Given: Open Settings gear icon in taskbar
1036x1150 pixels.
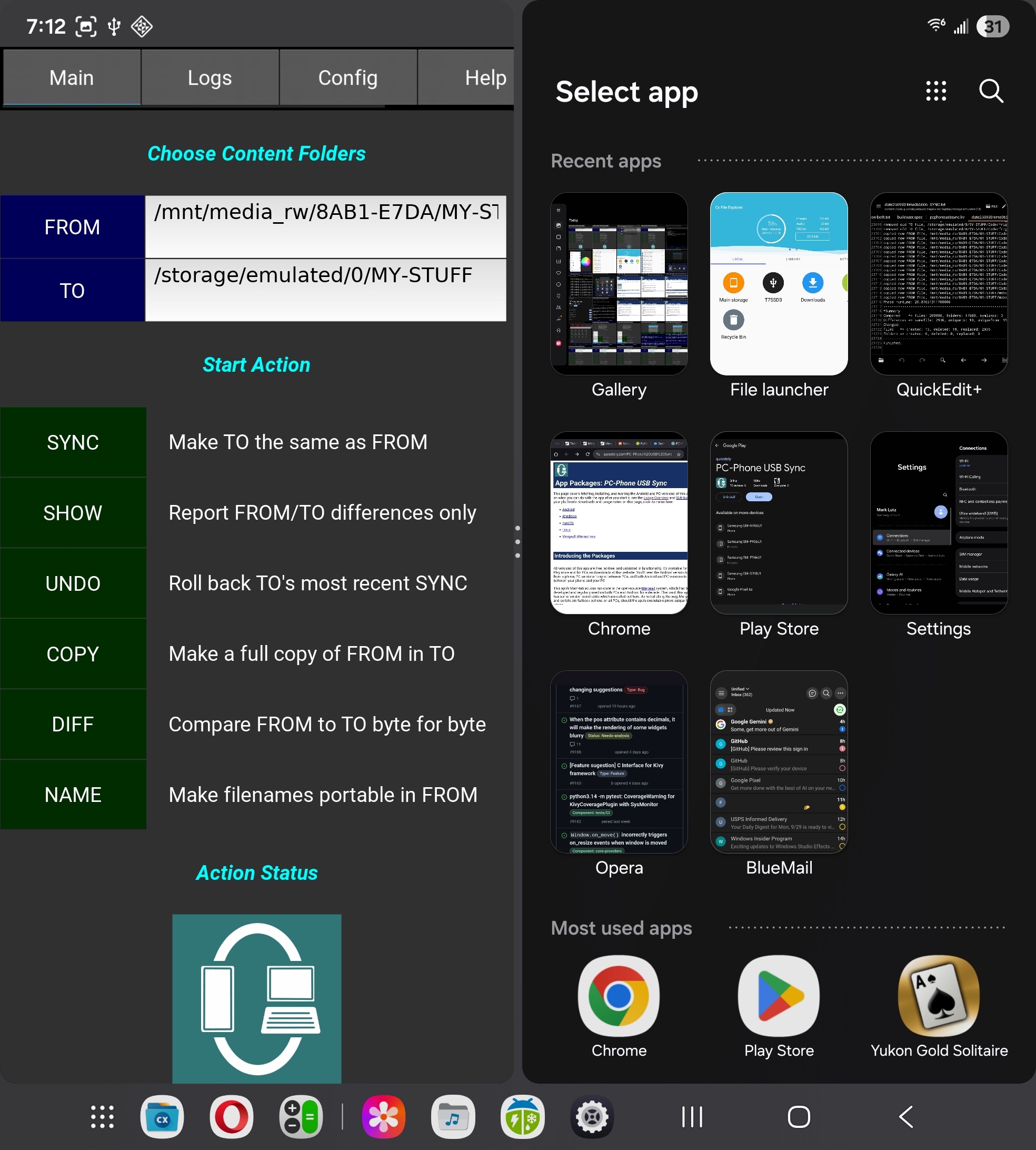Looking at the screenshot, I should click(592, 1116).
